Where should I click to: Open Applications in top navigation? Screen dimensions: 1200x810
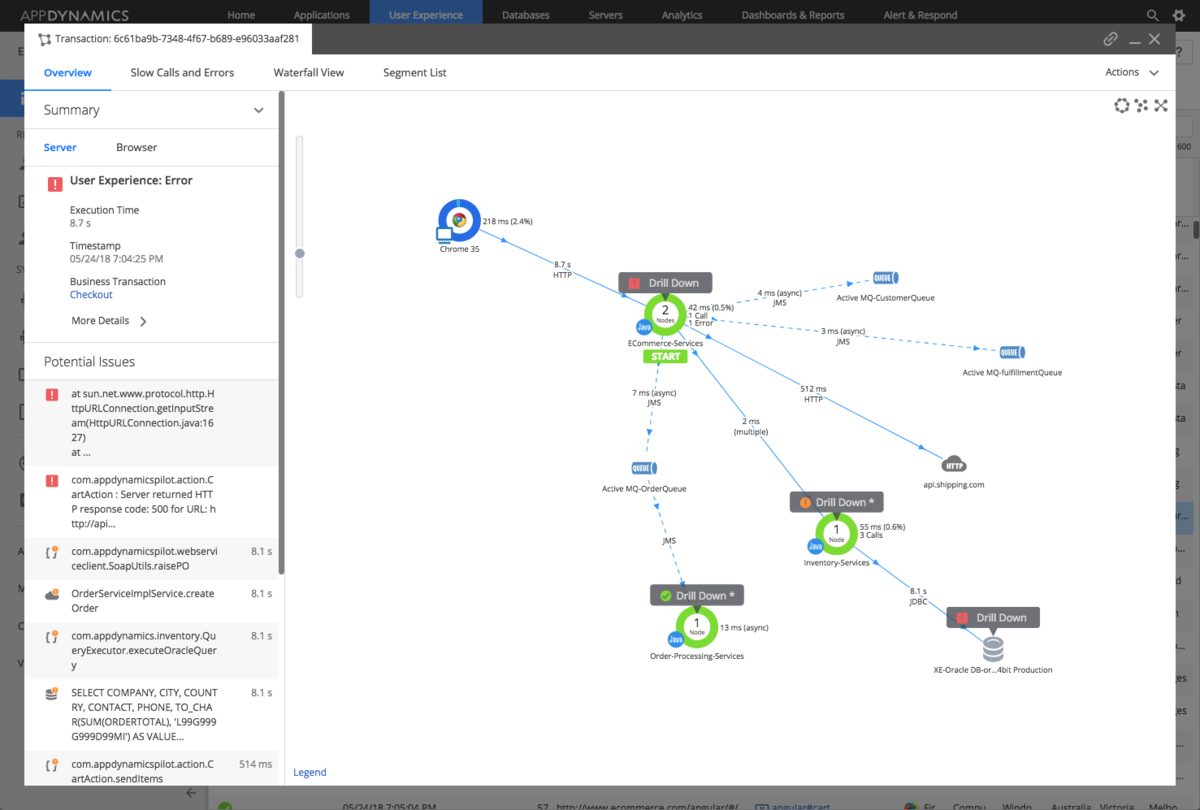point(321,15)
